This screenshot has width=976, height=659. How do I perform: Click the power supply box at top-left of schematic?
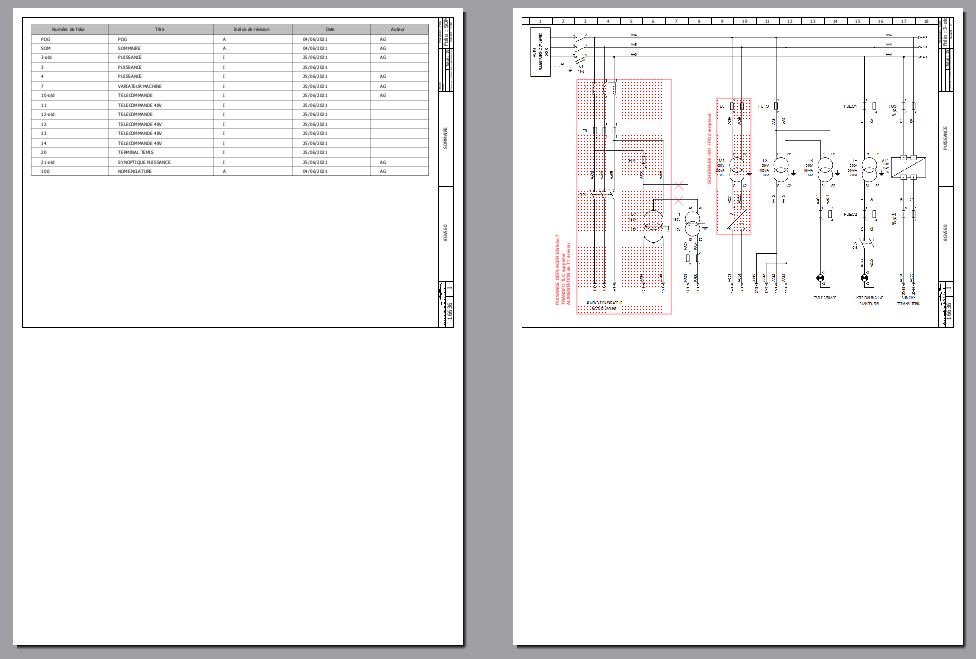coord(541,52)
